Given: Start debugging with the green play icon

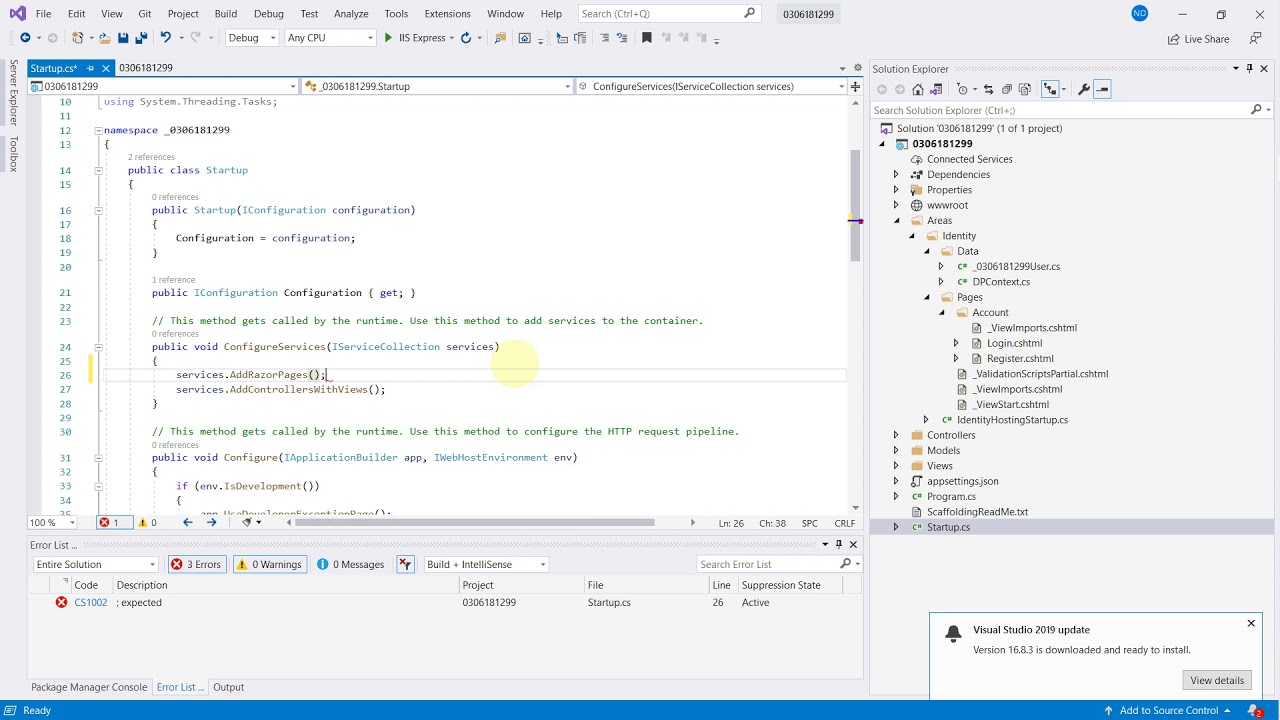Looking at the screenshot, I should click(x=388, y=38).
